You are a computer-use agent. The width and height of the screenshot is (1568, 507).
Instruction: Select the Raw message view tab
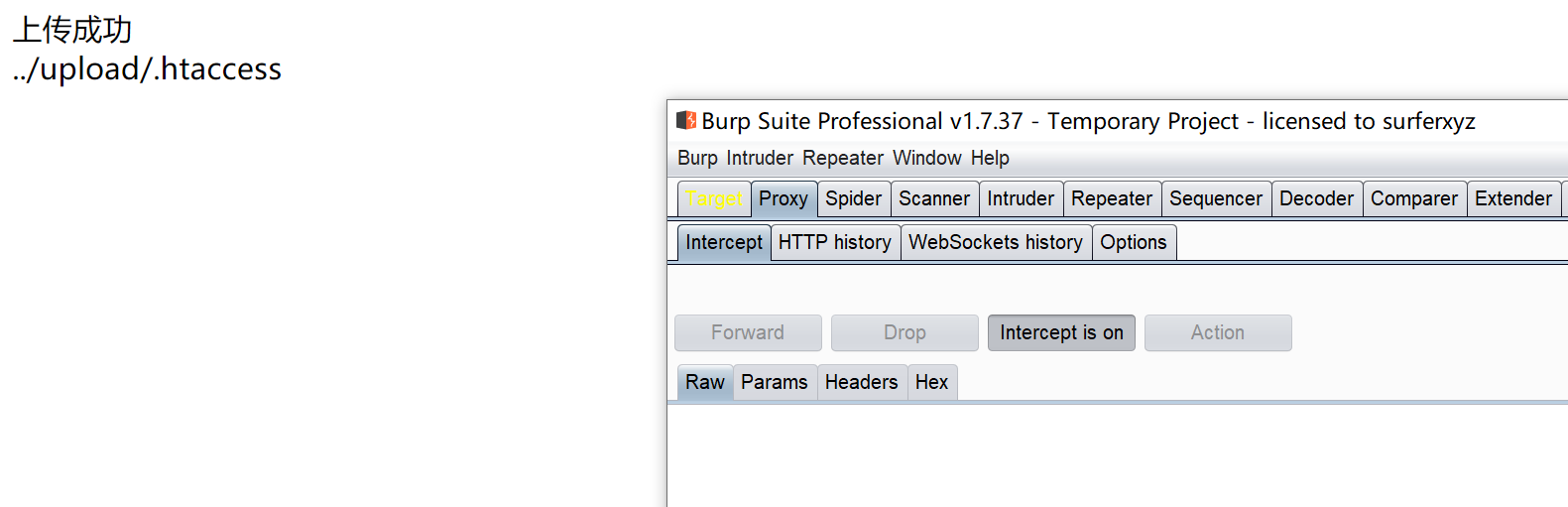point(705,382)
